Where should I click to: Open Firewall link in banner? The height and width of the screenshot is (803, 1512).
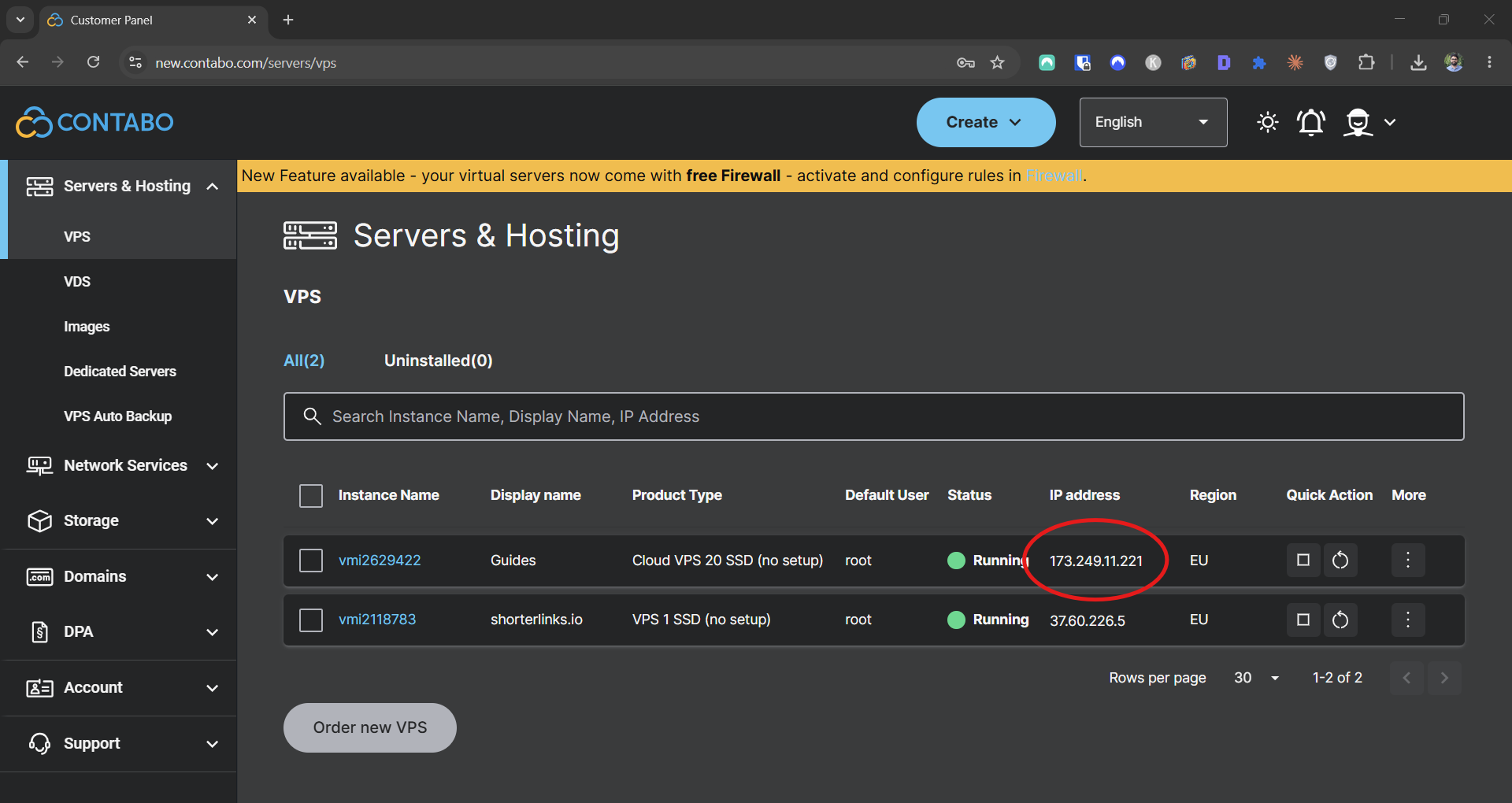[x=1054, y=176]
